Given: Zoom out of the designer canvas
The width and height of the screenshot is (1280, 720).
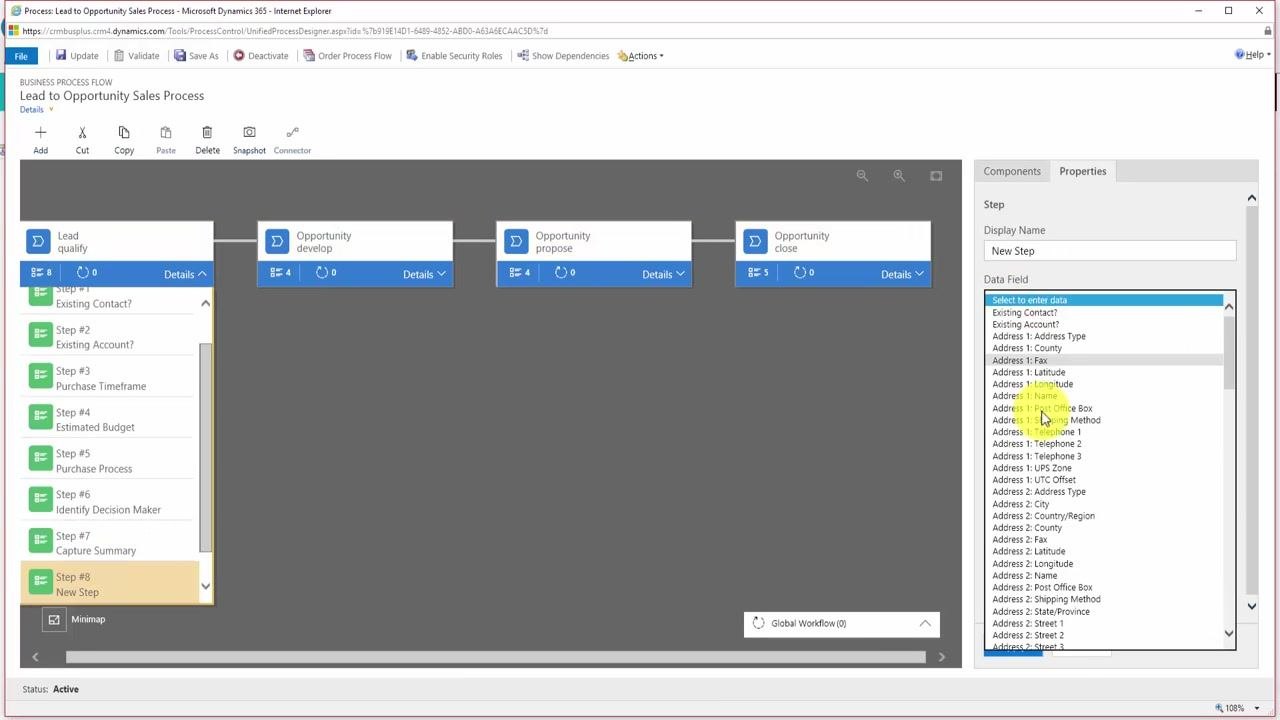Looking at the screenshot, I should click(x=862, y=176).
